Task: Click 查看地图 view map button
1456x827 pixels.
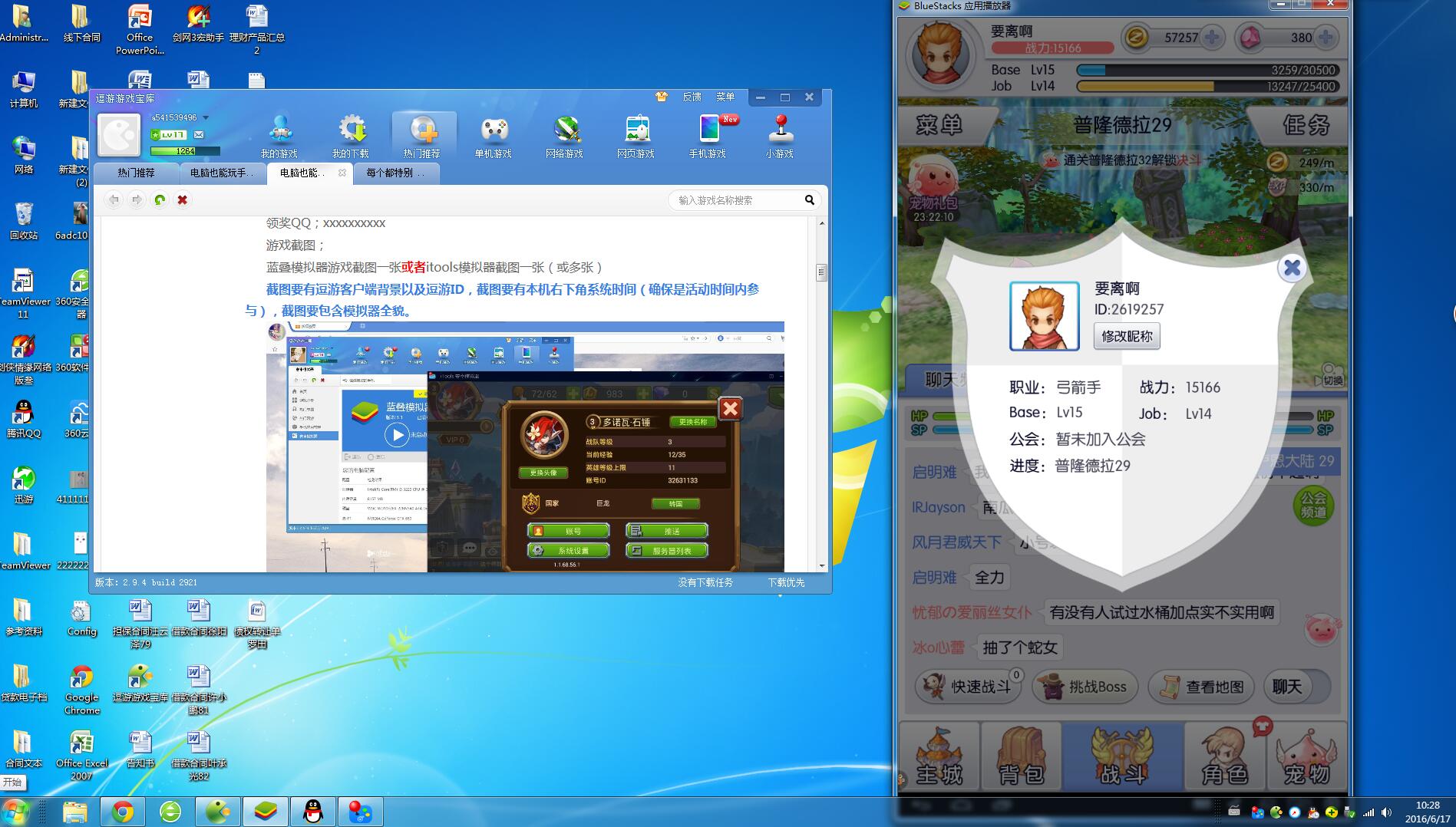Action: 1202,687
